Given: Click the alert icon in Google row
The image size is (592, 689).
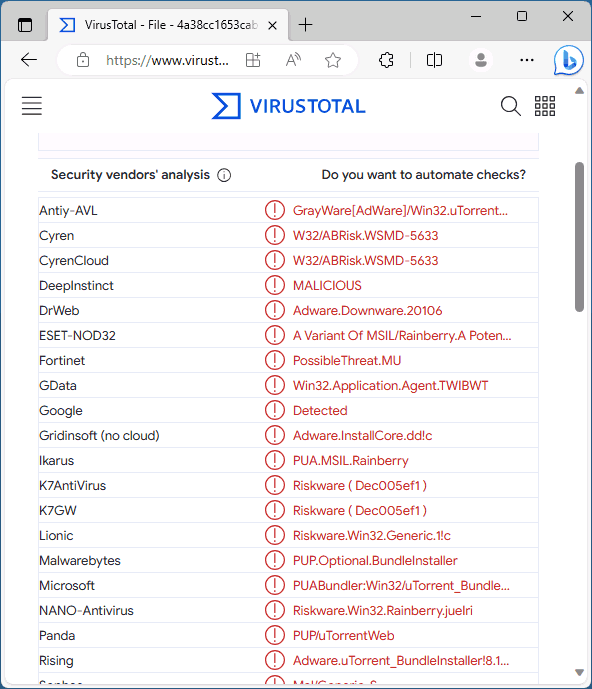Looking at the screenshot, I should pyautogui.click(x=275, y=410).
